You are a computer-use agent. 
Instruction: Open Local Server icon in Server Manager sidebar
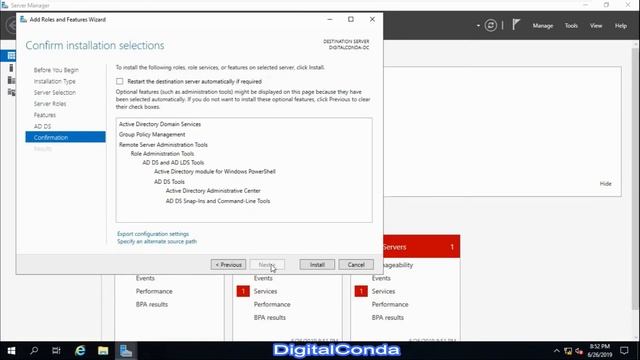pyautogui.click(x=11, y=68)
